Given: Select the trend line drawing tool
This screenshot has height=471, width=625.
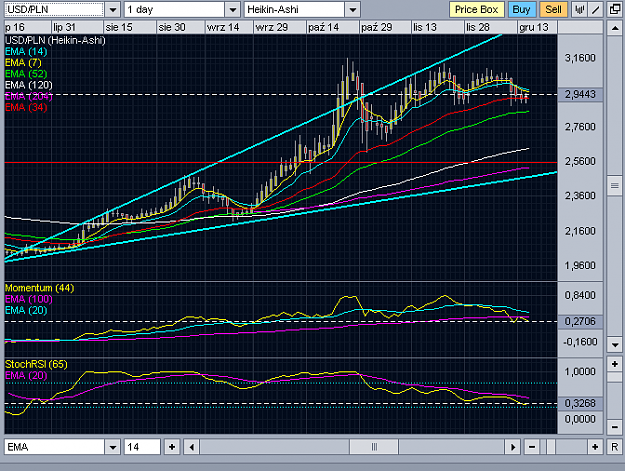Looking at the screenshot, I should (596, 10).
